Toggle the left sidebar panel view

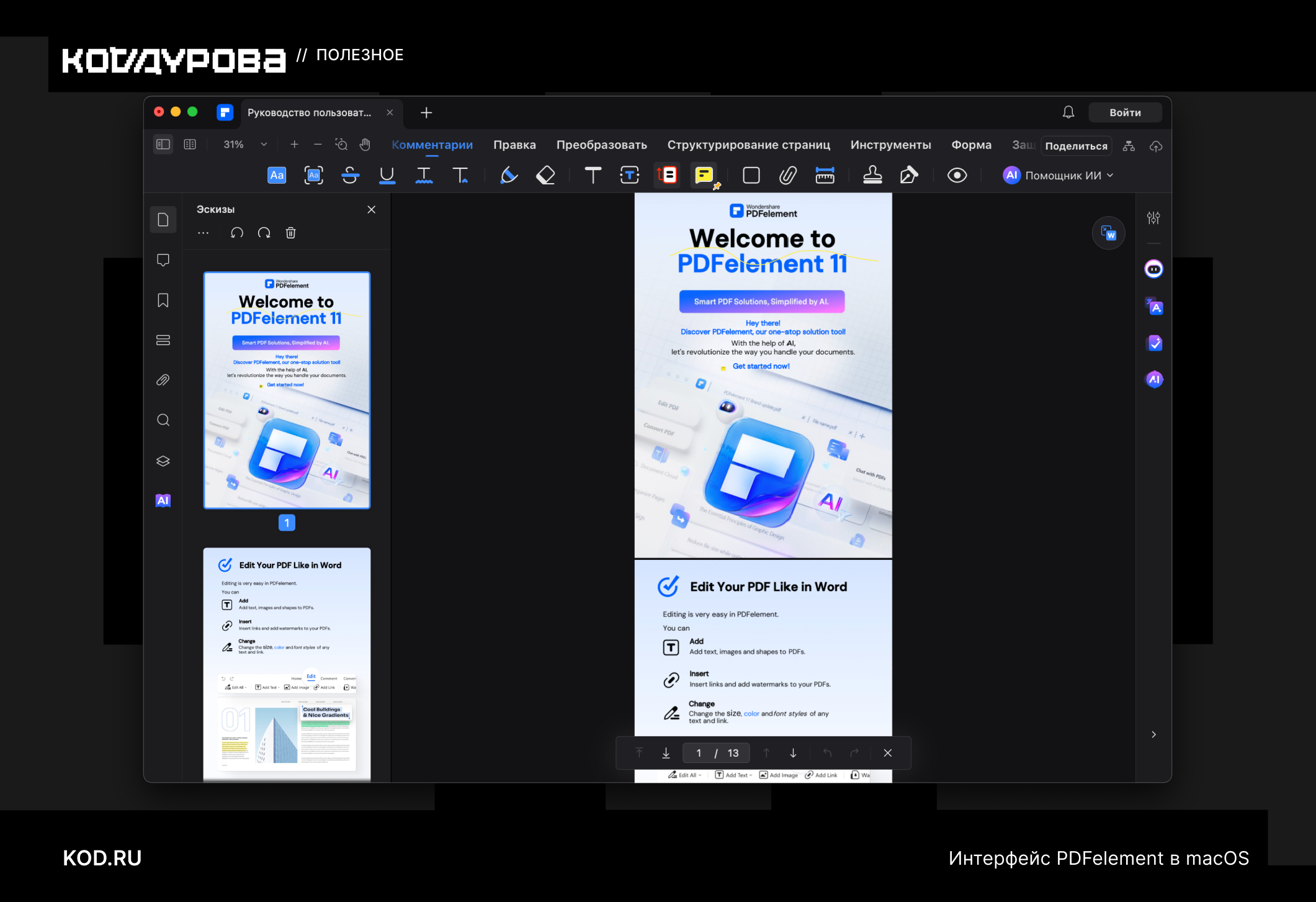point(163,145)
